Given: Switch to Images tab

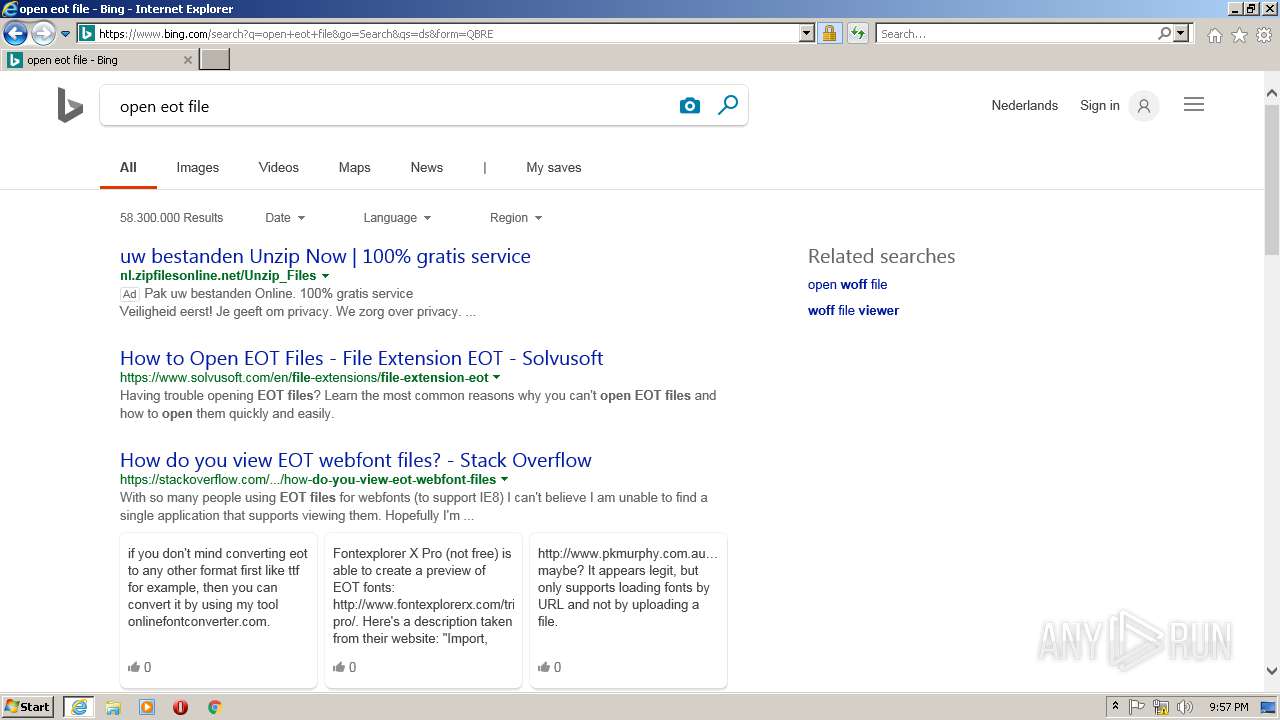Looking at the screenshot, I should [198, 168].
